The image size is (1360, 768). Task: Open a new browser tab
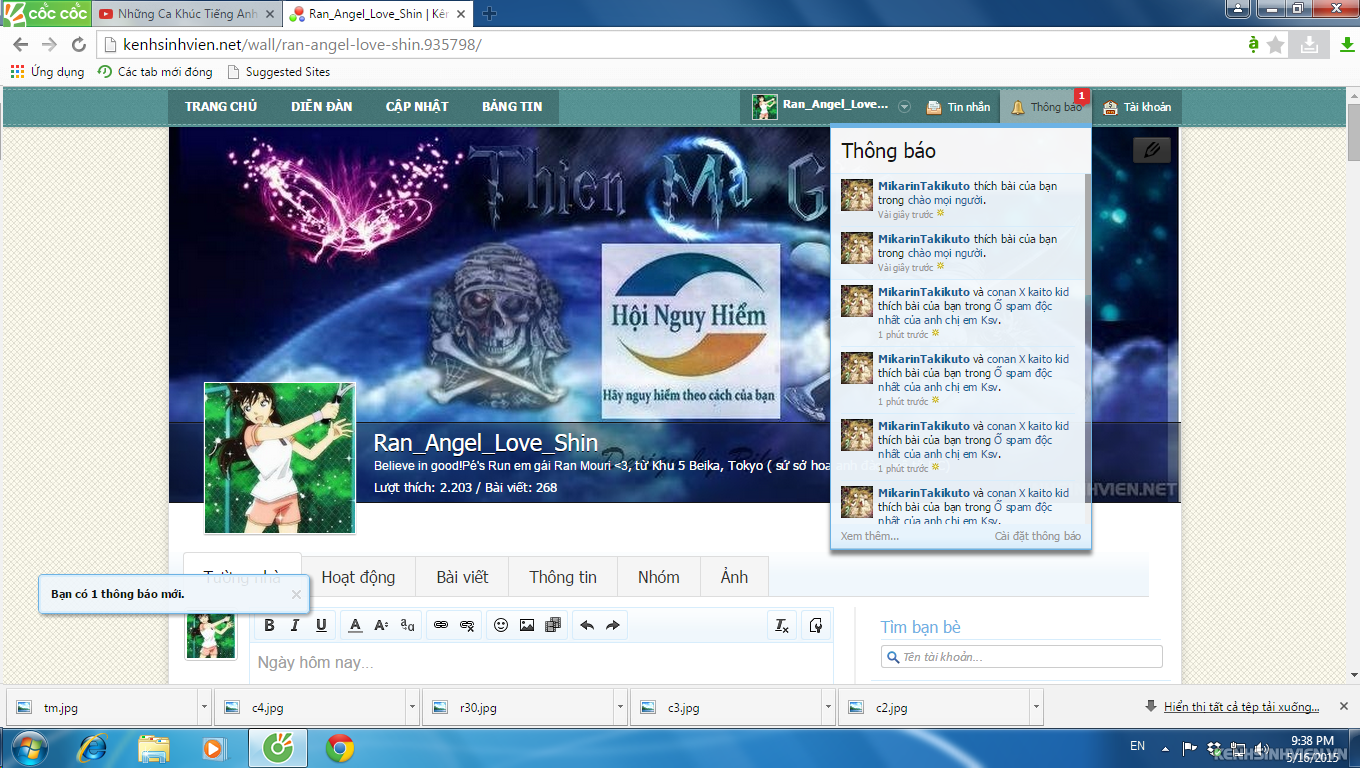pos(489,14)
